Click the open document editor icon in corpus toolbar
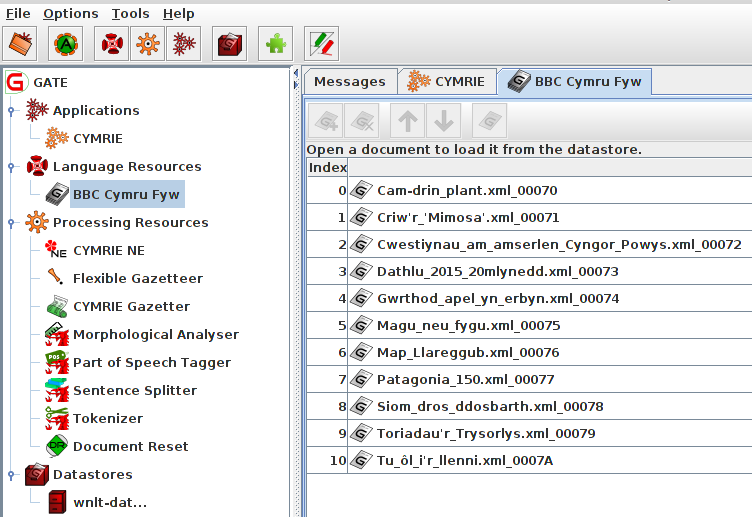The height and width of the screenshot is (517, 752). pyautogui.click(x=490, y=121)
